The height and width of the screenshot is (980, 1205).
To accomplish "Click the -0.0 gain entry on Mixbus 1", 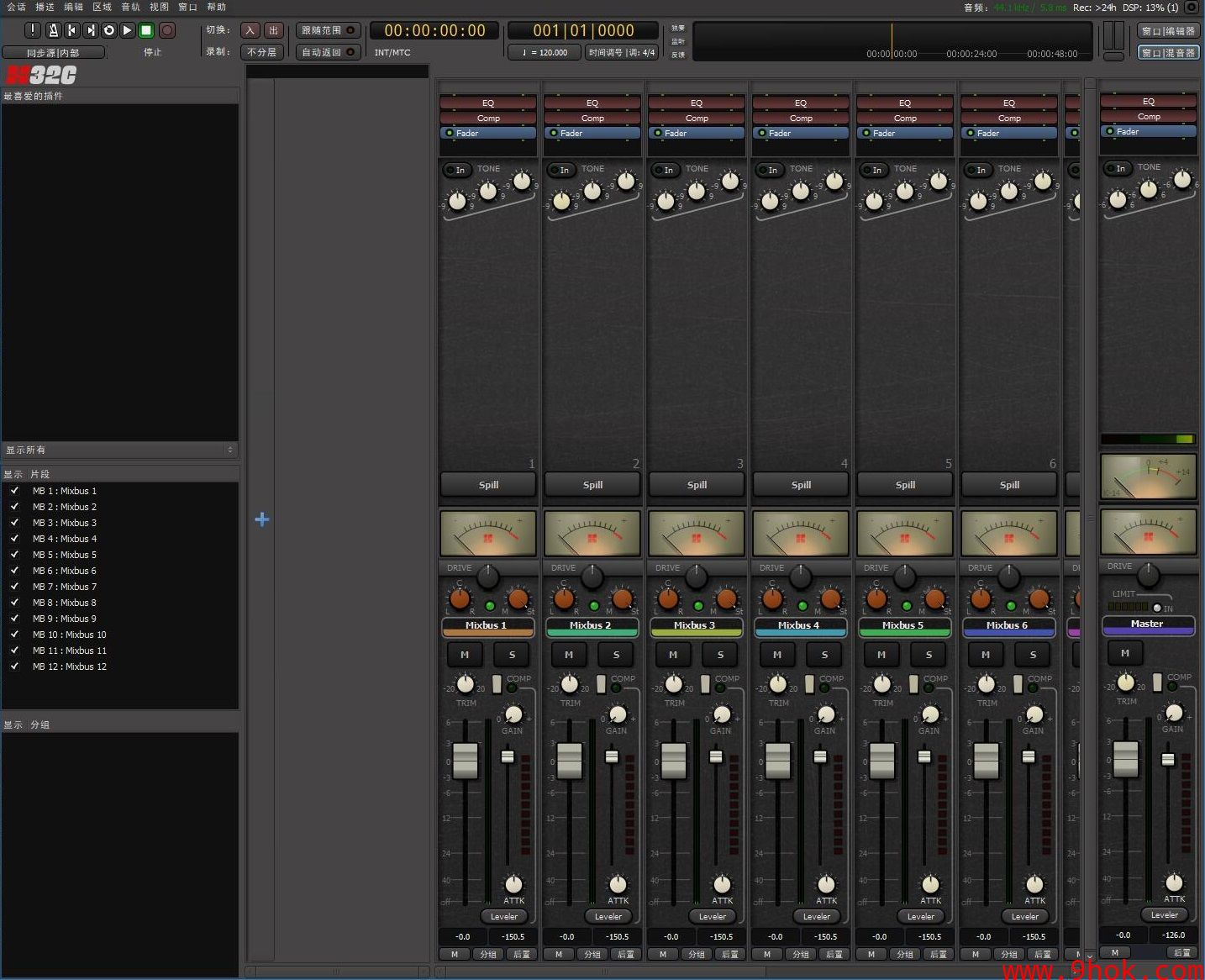I will coord(463,936).
